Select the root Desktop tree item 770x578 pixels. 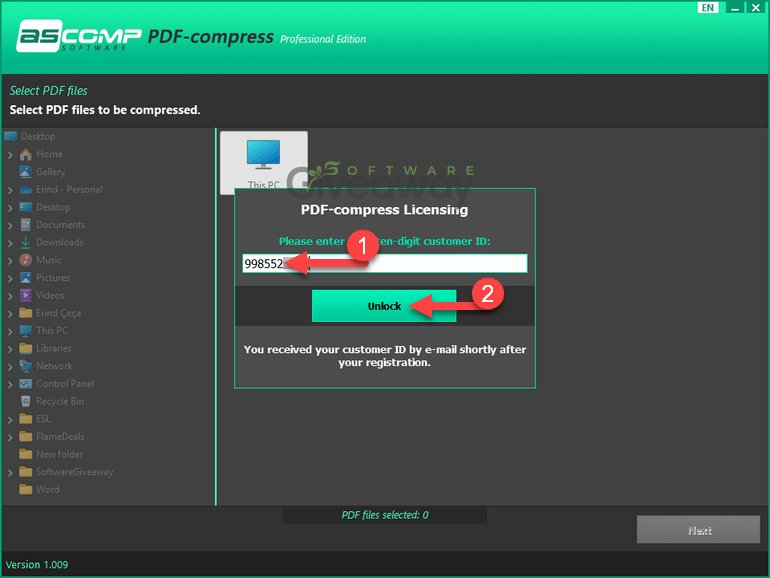(x=38, y=137)
